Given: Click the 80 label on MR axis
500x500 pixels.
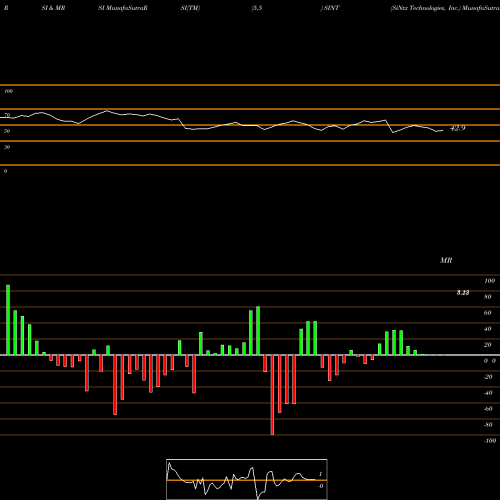Looking at the screenshot, I should coord(488,297).
